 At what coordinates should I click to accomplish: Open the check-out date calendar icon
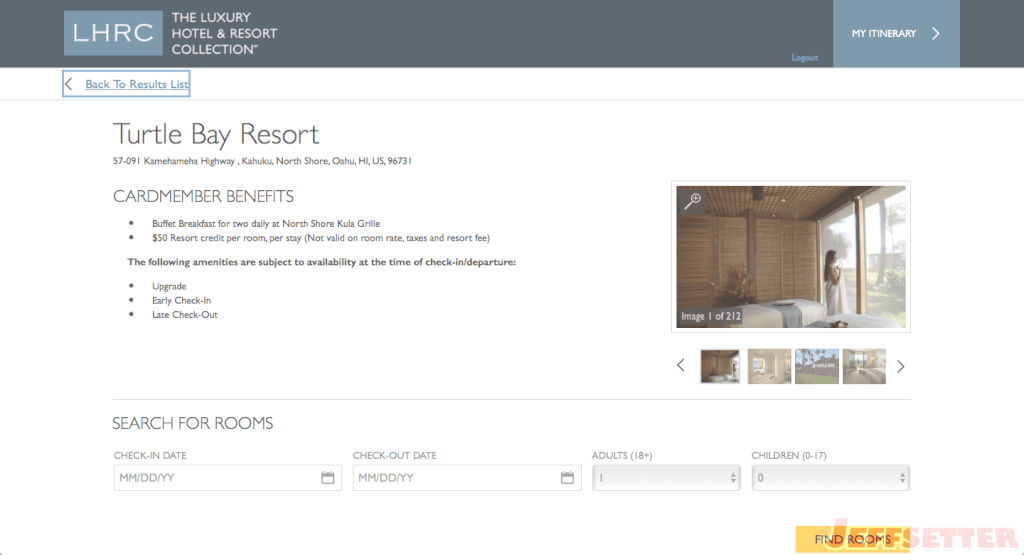coord(567,478)
